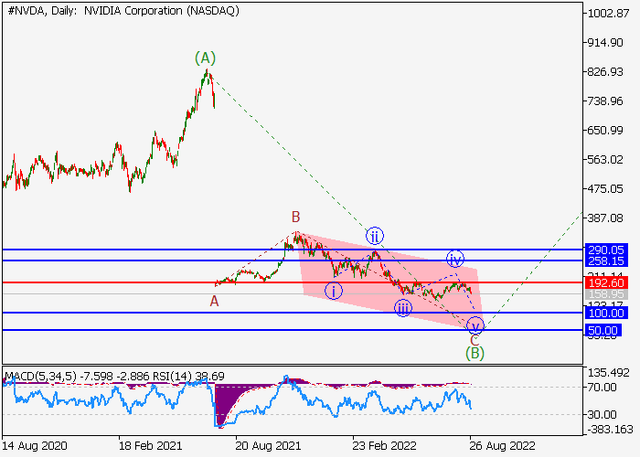Click the 738.96 price axis value
The width and height of the screenshot is (640, 457).
click(x=605, y=101)
